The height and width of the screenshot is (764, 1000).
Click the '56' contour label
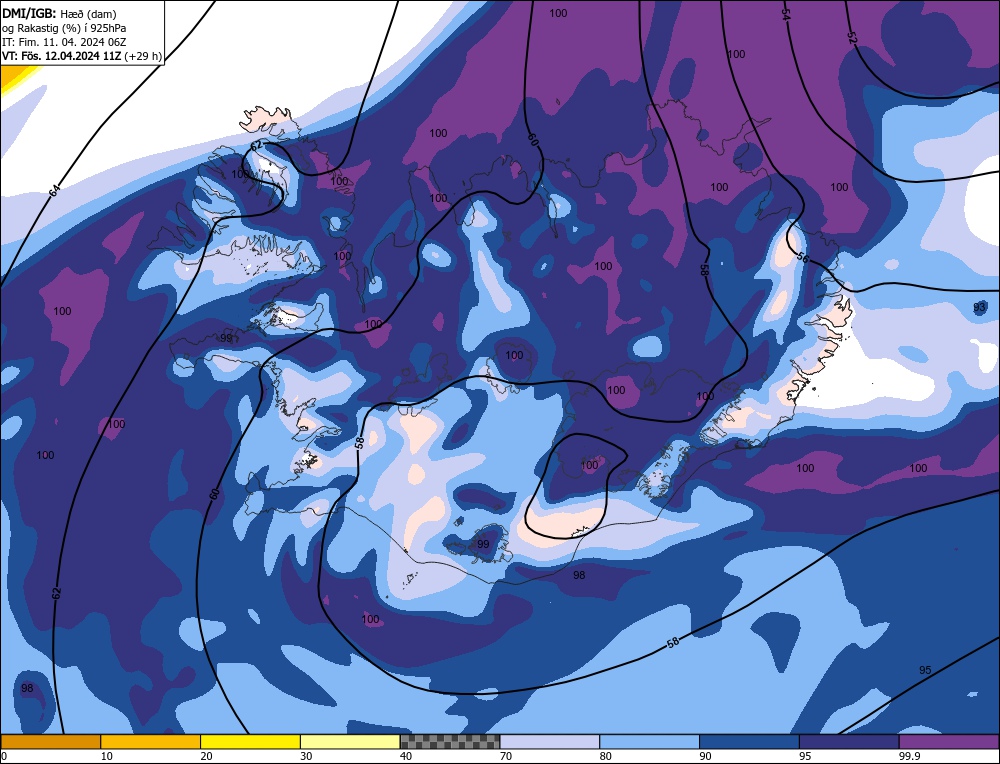(803, 258)
